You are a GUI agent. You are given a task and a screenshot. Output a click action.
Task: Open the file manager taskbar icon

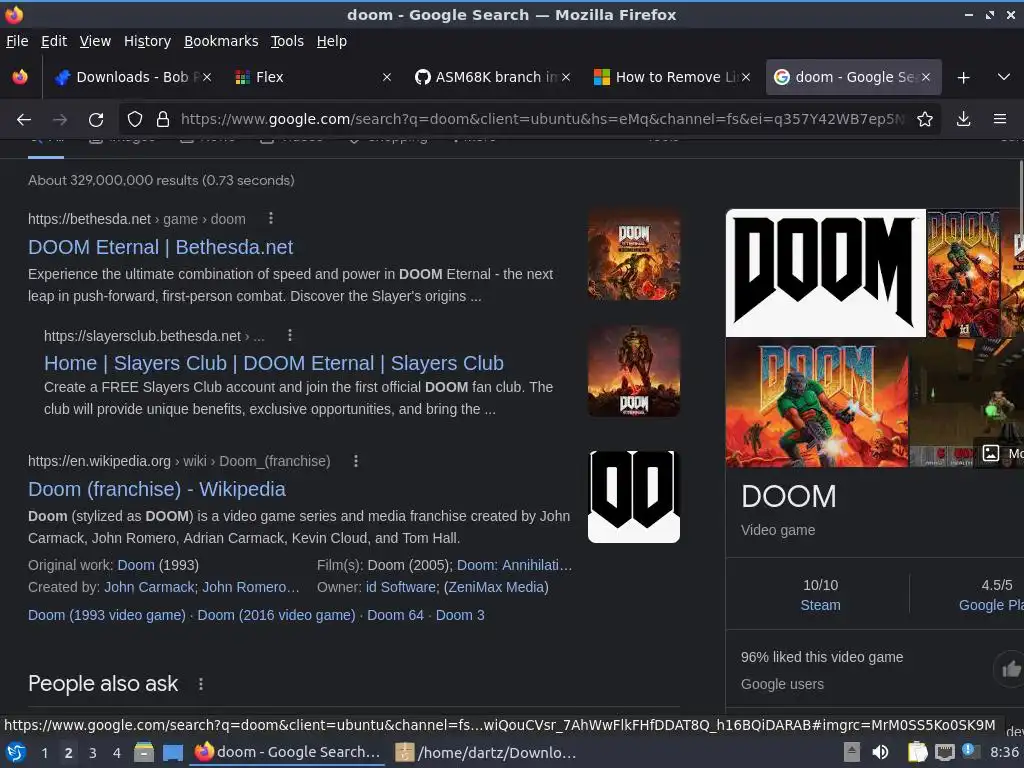coord(144,753)
